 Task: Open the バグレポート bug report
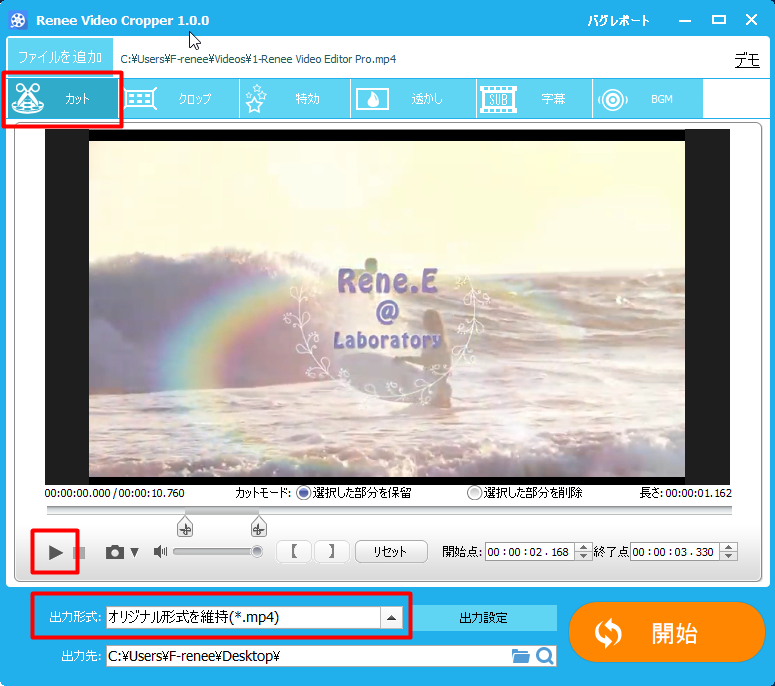(618, 20)
